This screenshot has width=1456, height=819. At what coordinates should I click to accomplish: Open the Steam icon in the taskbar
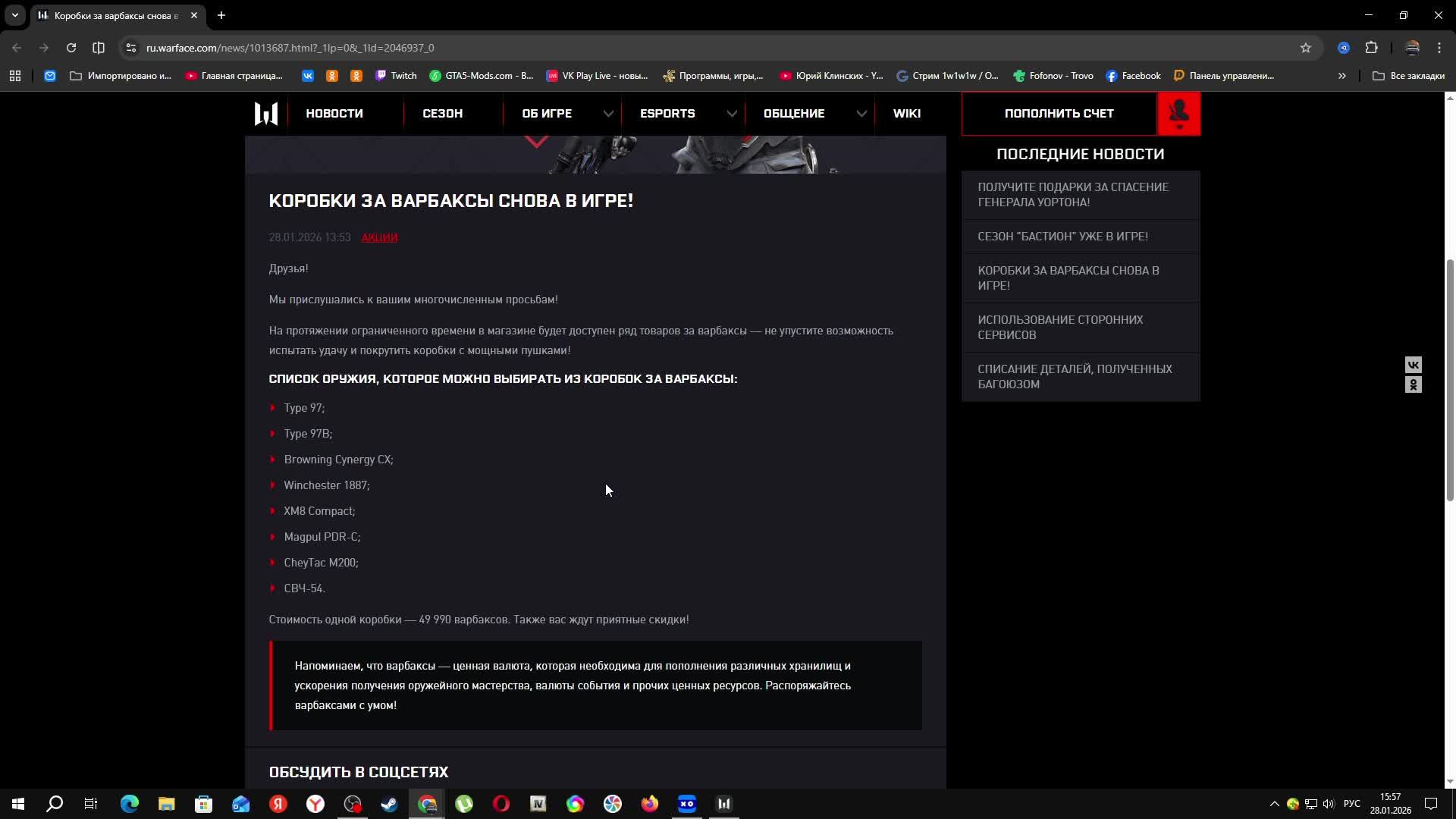pyautogui.click(x=390, y=804)
